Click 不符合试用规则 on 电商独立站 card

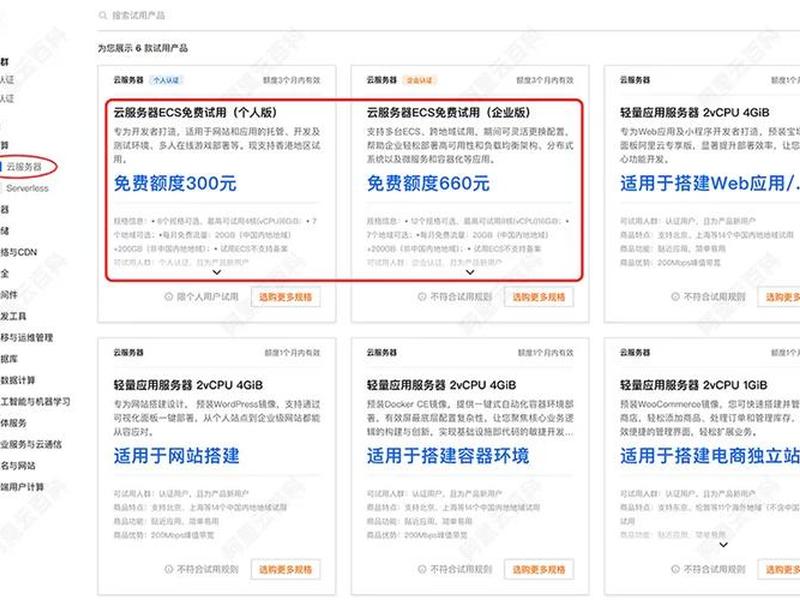pyautogui.click(x=714, y=569)
